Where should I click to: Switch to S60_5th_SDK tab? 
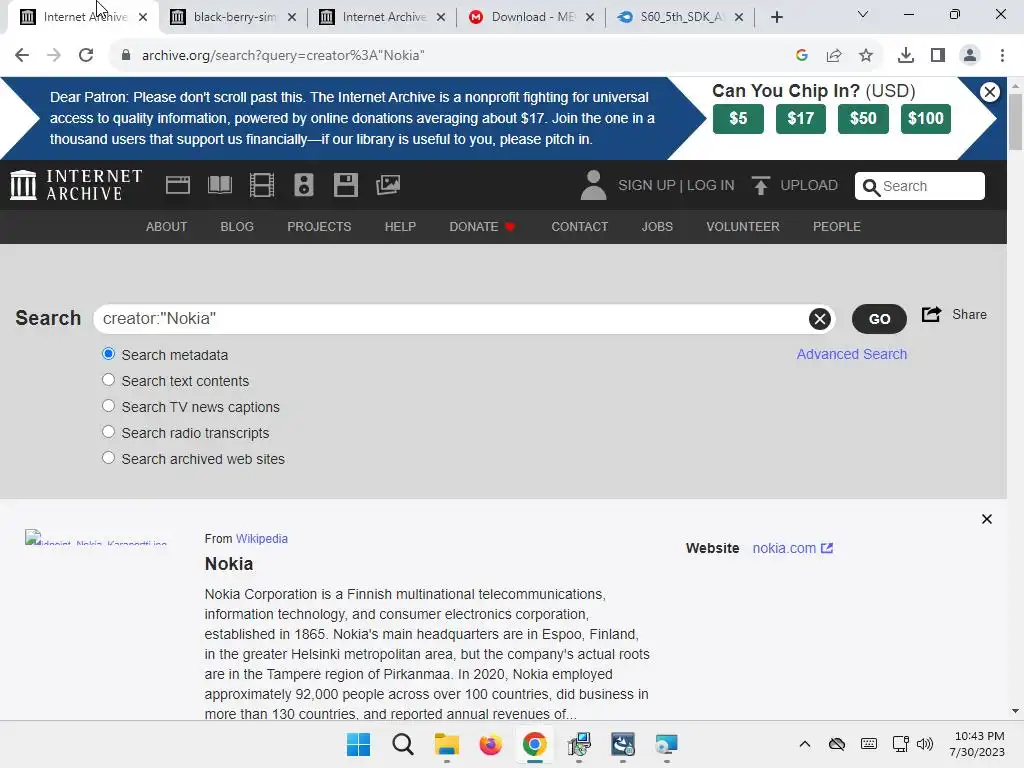(680, 17)
